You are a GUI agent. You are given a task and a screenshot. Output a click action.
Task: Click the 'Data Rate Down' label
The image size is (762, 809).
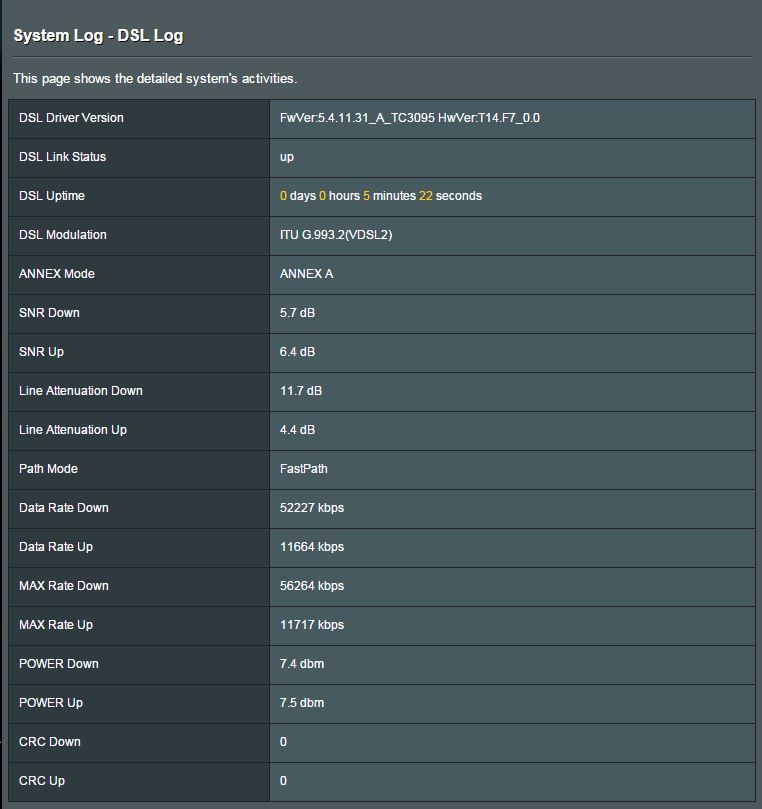click(64, 508)
